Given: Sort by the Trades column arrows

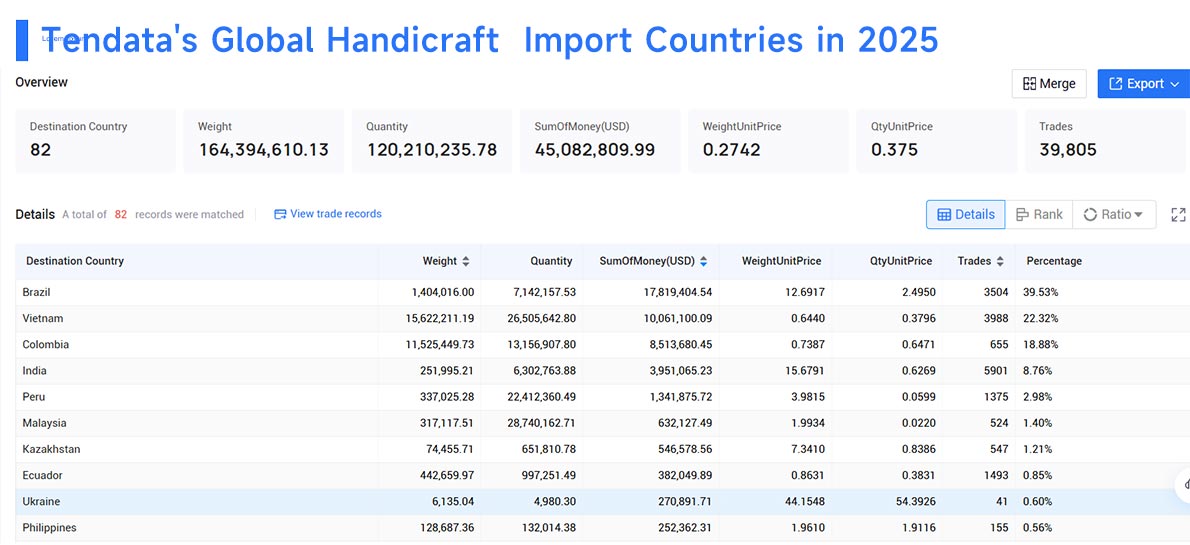Looking at the screenshot, I should coord(1000,261).
